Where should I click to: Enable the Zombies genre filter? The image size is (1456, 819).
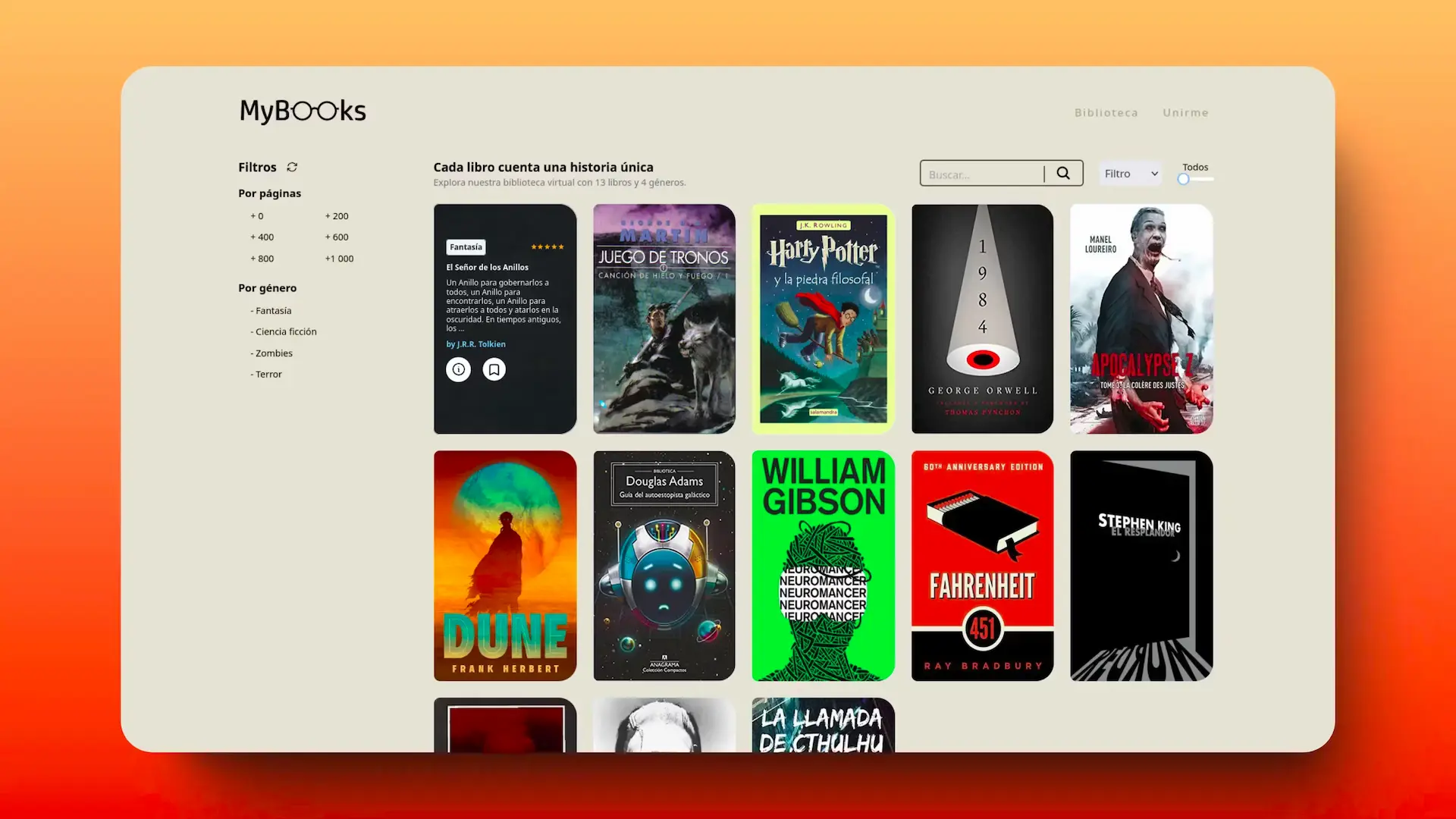pos(271,353)
